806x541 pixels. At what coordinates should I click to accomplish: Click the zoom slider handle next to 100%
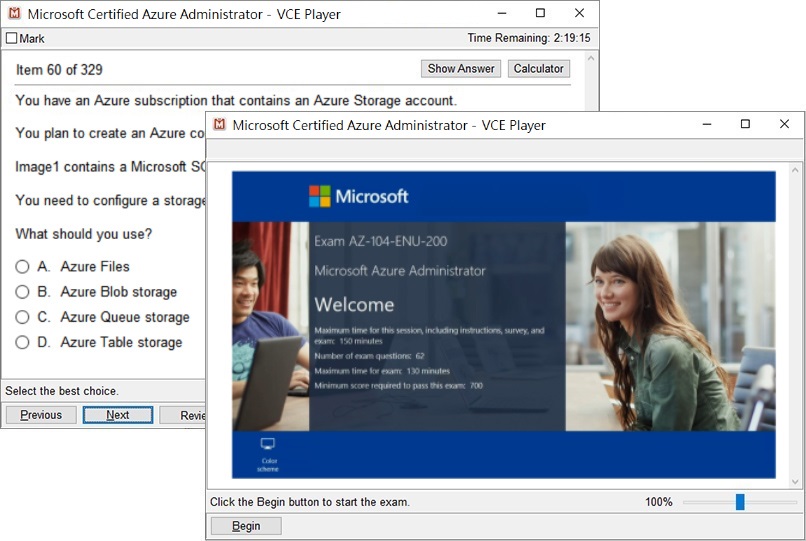click(740, 502)
